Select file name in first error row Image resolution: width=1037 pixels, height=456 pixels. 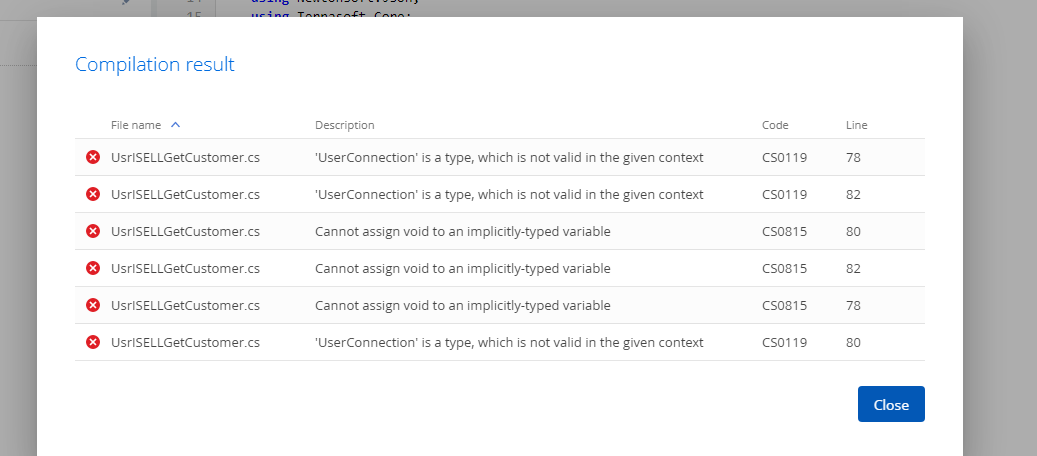coord(185,158)
